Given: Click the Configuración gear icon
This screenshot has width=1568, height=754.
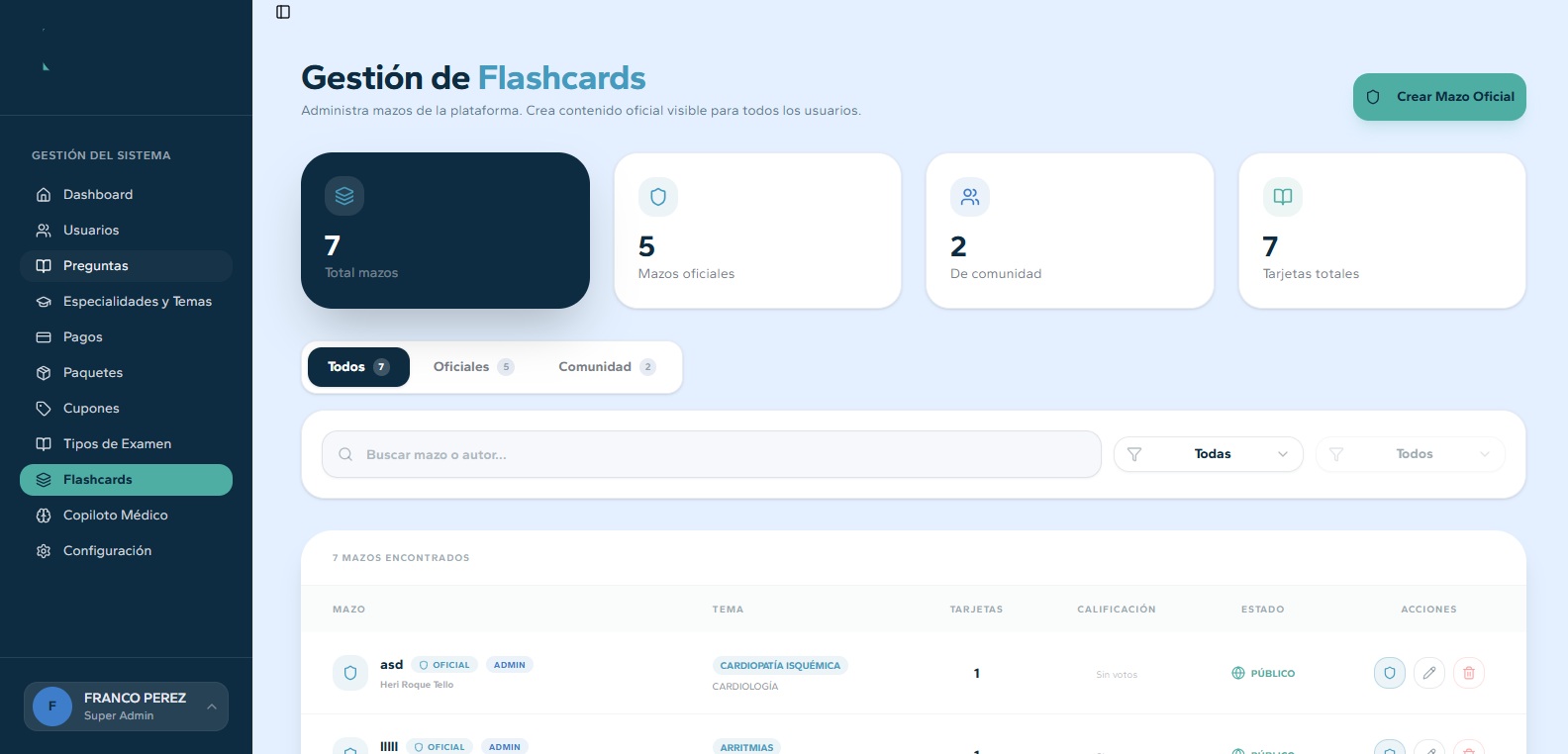Looking at the screenshot, I should [44, 551].
